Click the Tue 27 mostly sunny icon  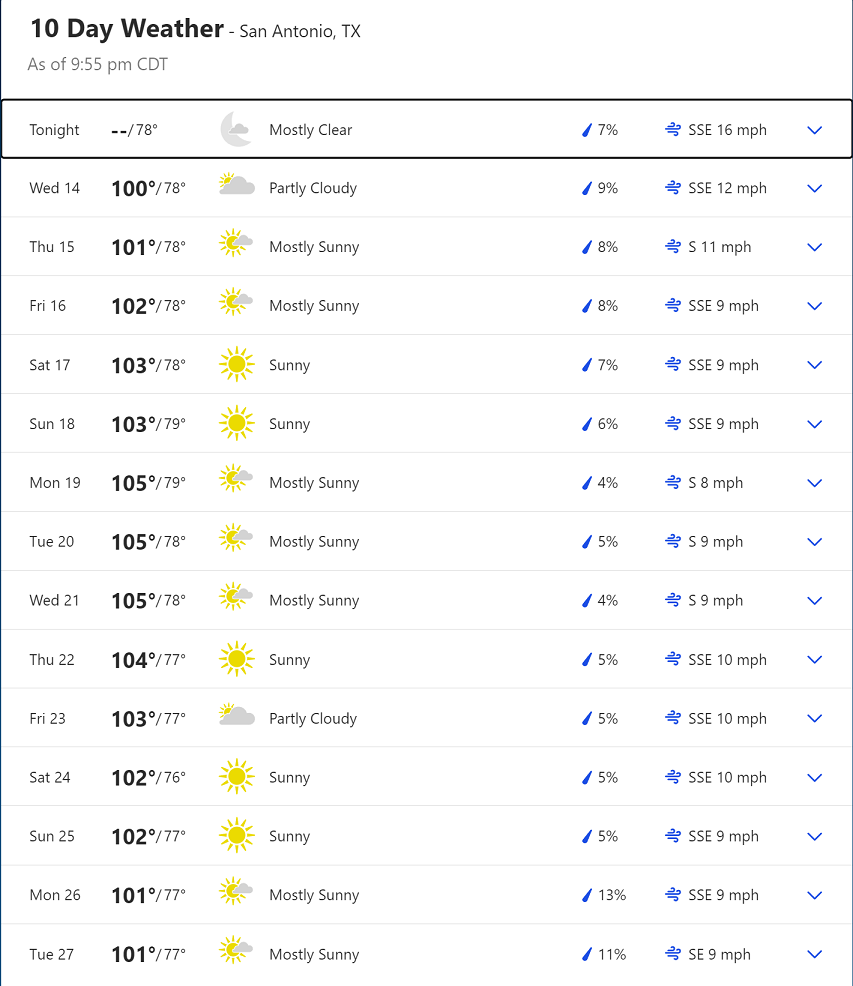tap(236, 950)
